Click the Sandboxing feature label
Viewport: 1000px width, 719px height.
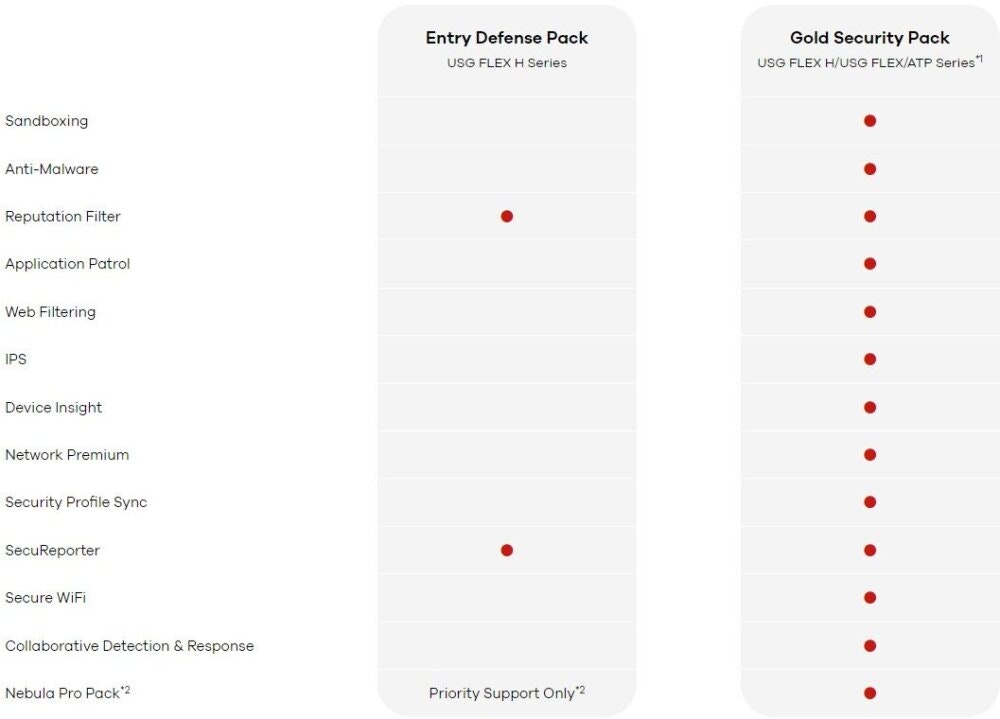click(47, 121)
